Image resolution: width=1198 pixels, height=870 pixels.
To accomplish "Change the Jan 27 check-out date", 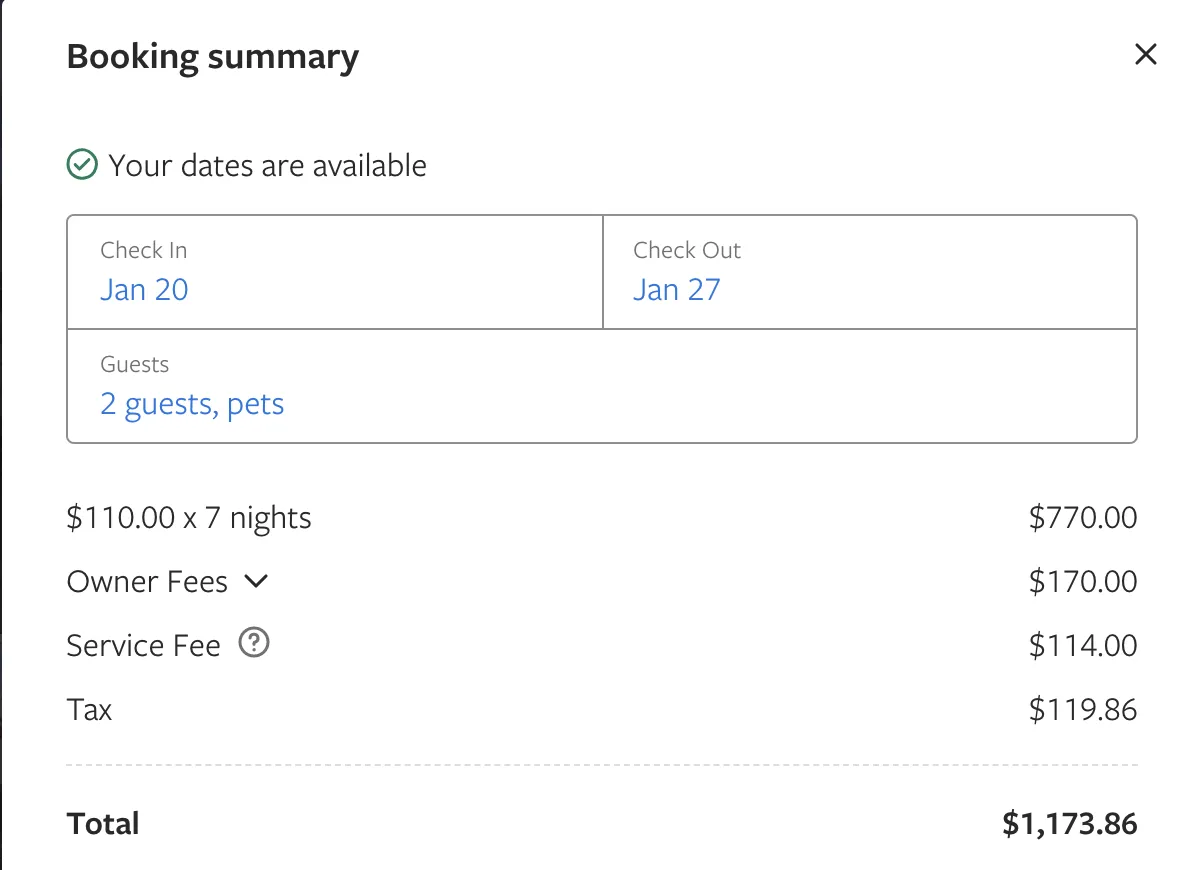I will (676, 290).
